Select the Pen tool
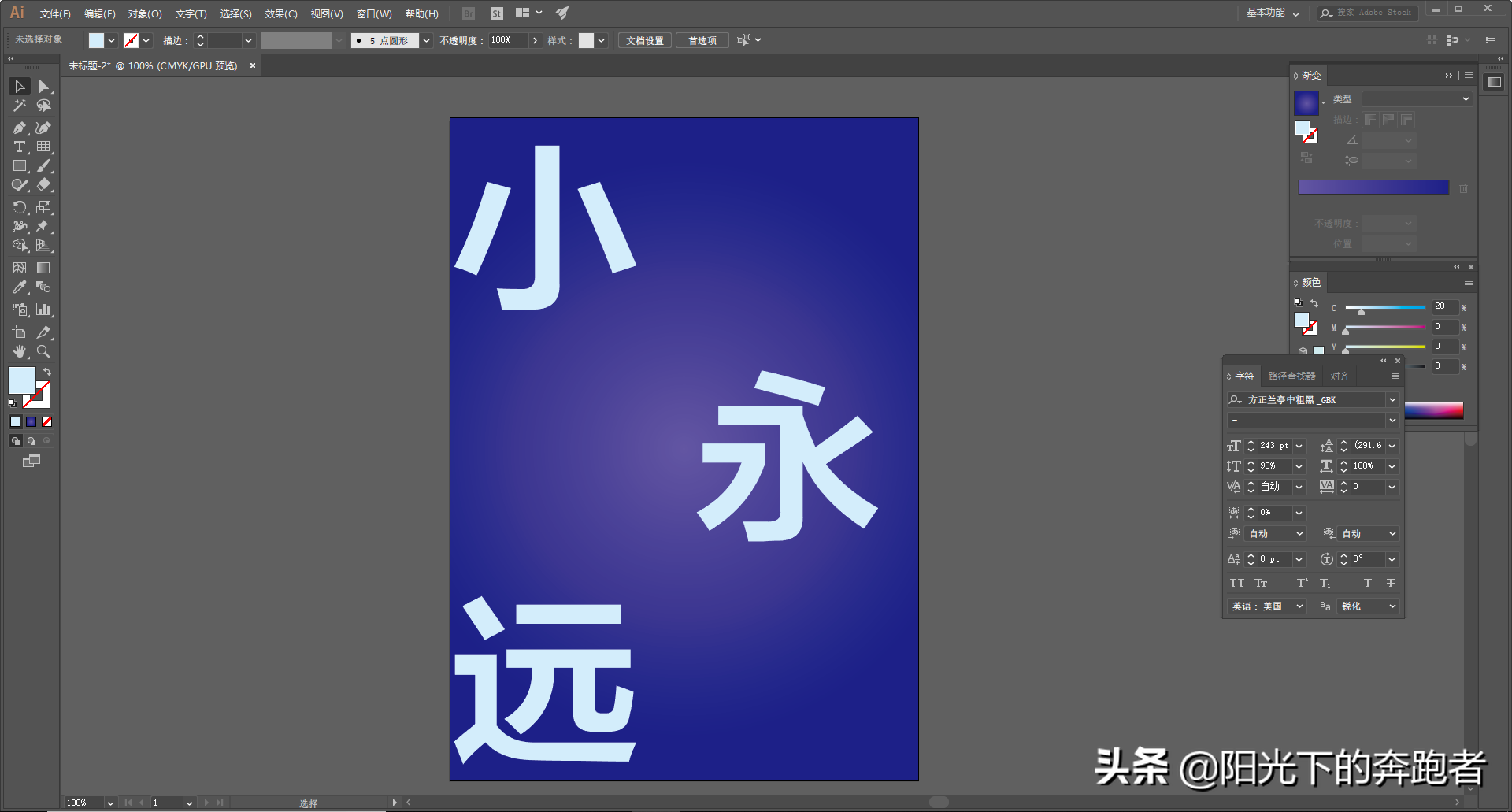 tap(20, 128)
